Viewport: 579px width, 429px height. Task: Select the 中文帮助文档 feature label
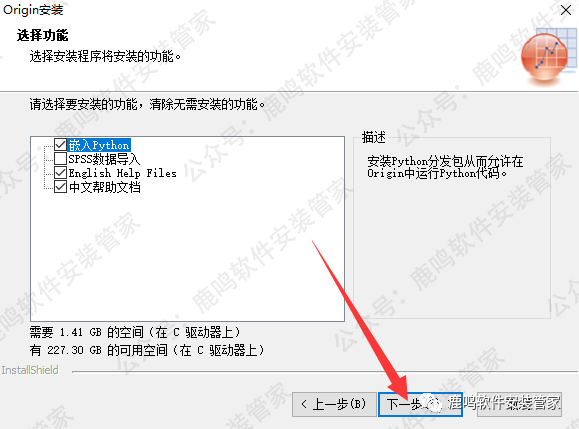[105, 187]
